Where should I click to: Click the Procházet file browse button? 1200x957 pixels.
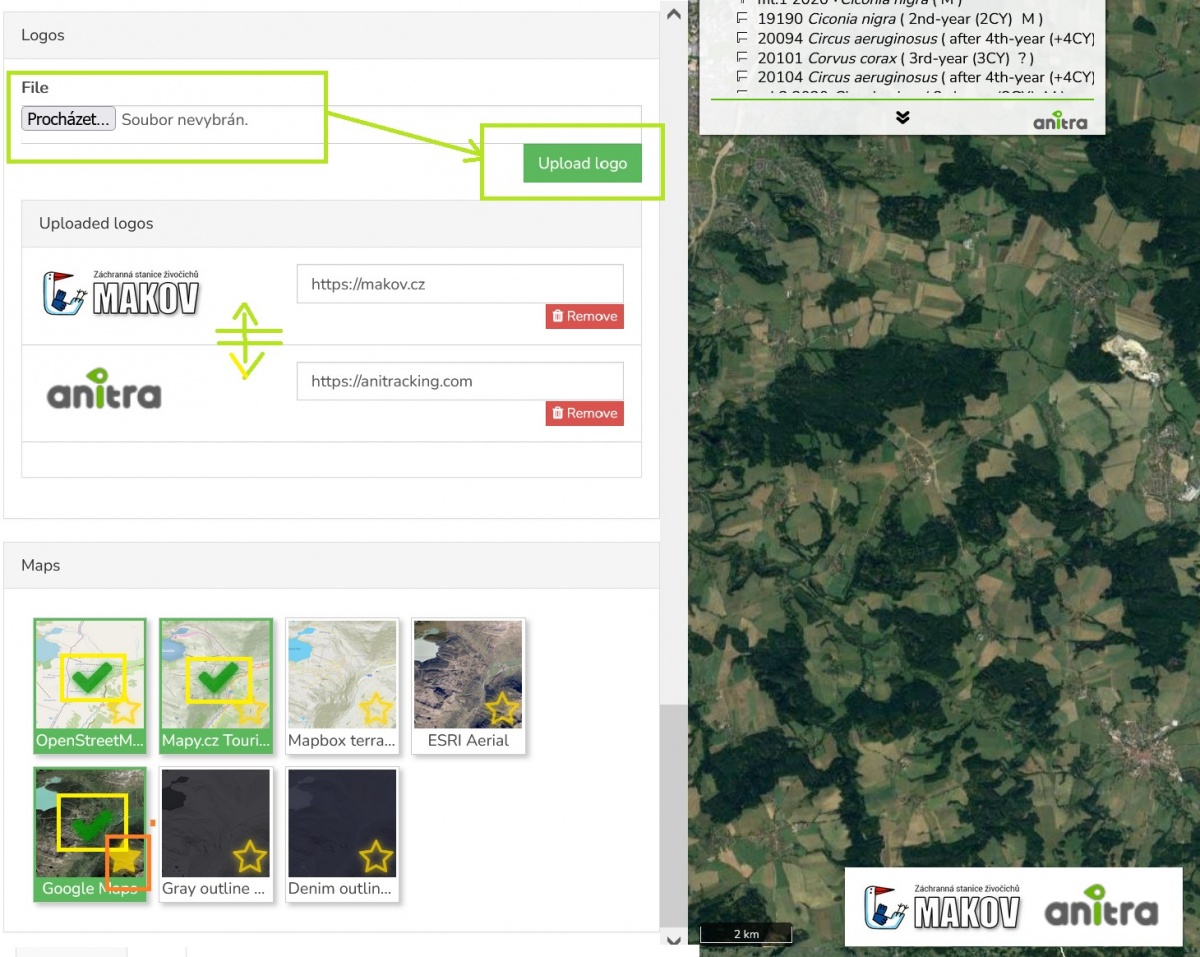pos(67,118)
